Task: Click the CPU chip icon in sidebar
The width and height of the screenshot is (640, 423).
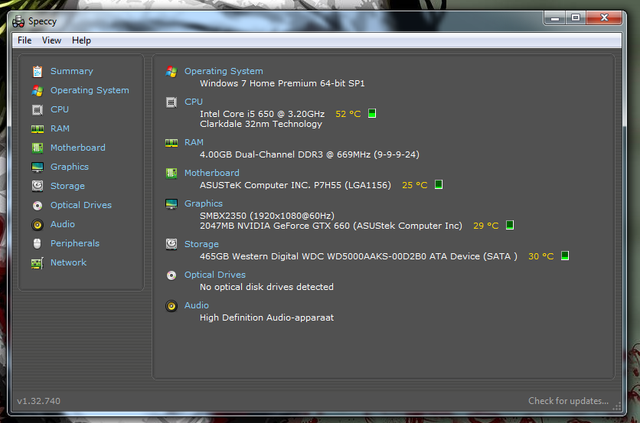Action: pos(37,110)
